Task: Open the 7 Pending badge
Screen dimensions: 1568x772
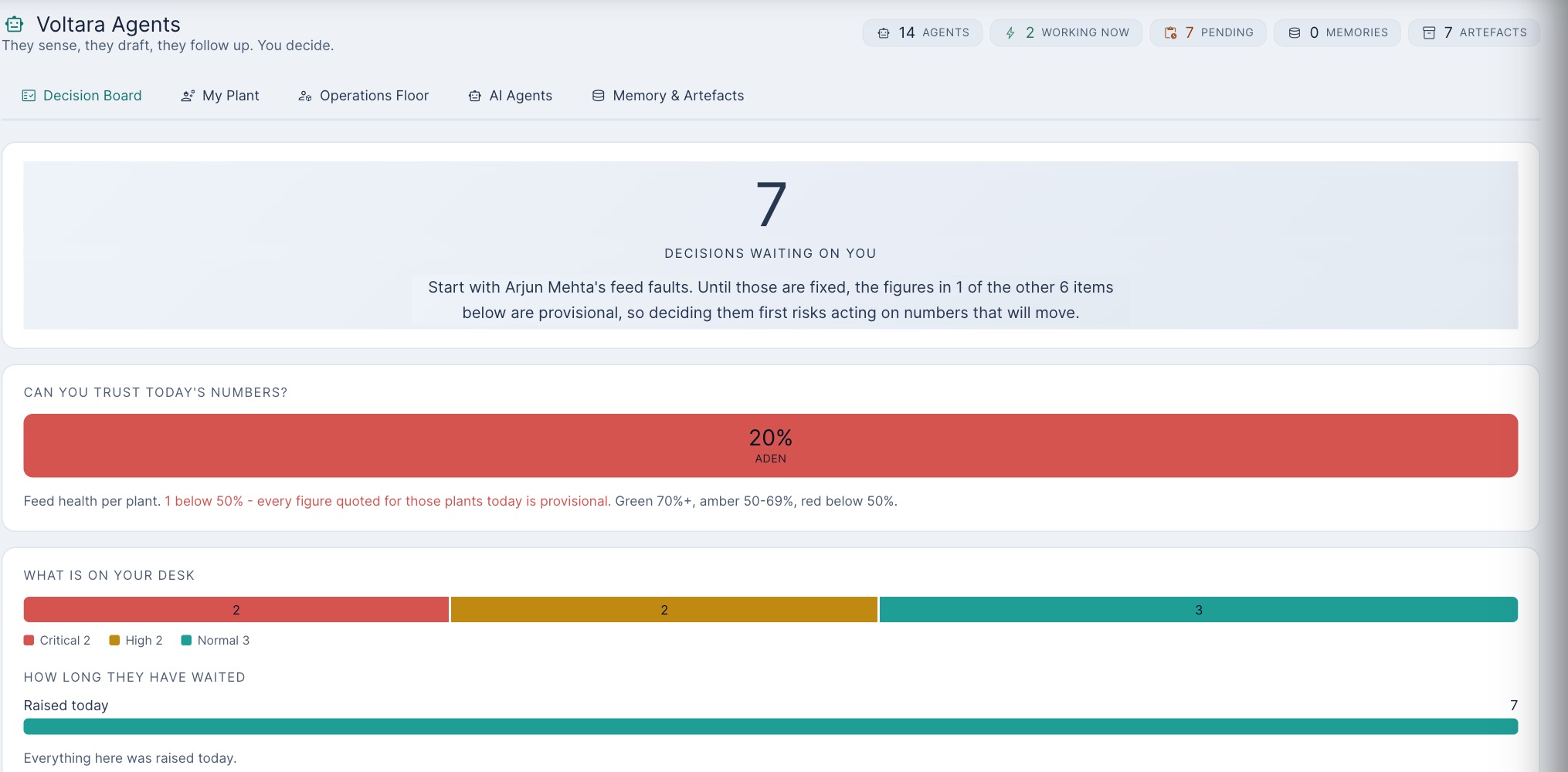Action: click(1208, 32)
